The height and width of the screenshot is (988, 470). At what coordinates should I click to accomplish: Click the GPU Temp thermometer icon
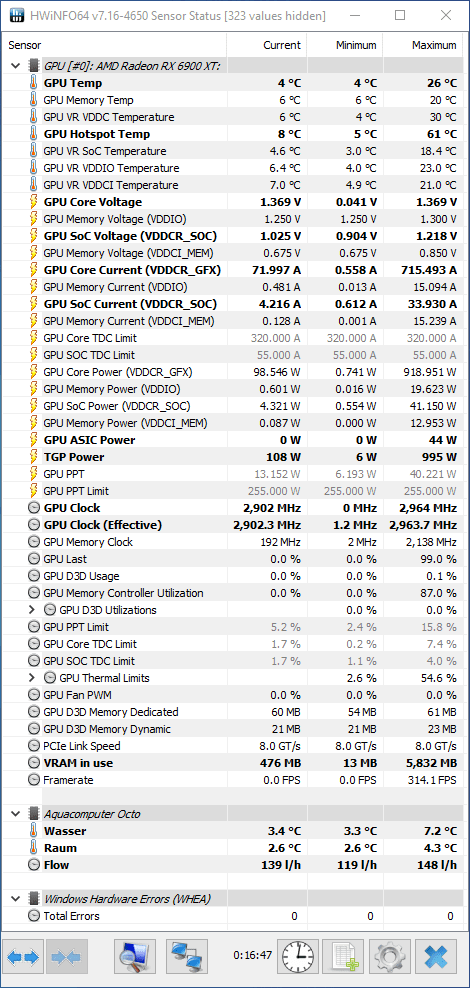point(33,83)
